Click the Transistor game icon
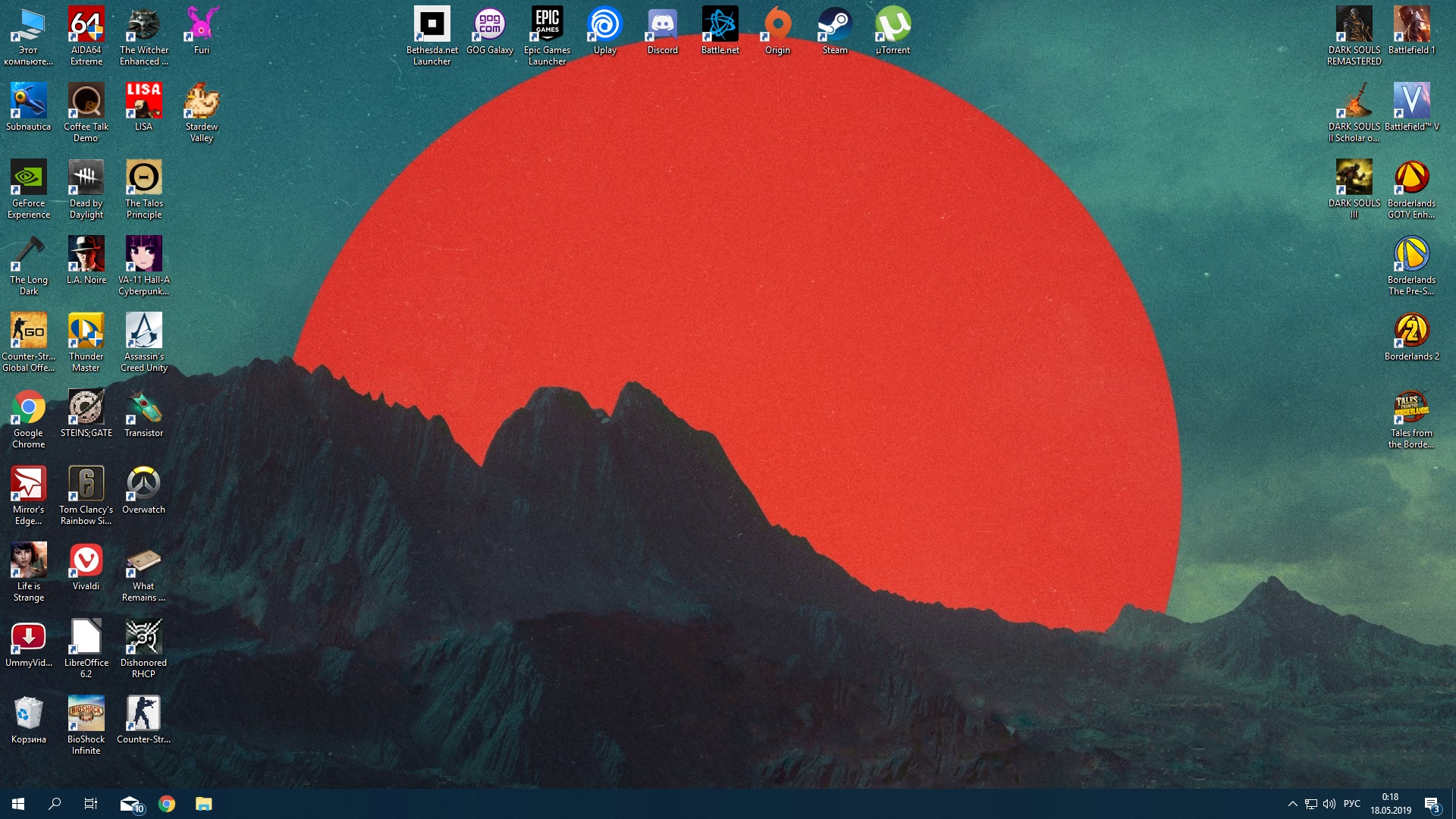Screen dimensions: 1456x819 [x=143, y=414]
